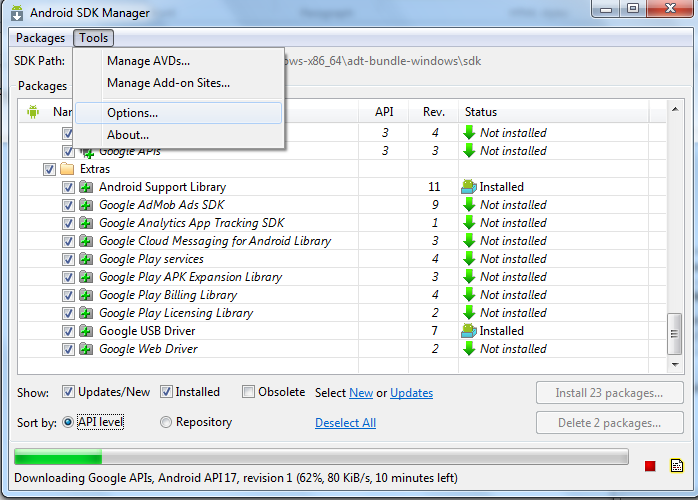Uncheck Google Analytics App Tracking SDK checkbox

pyautogui.click(x=68, y=223)
